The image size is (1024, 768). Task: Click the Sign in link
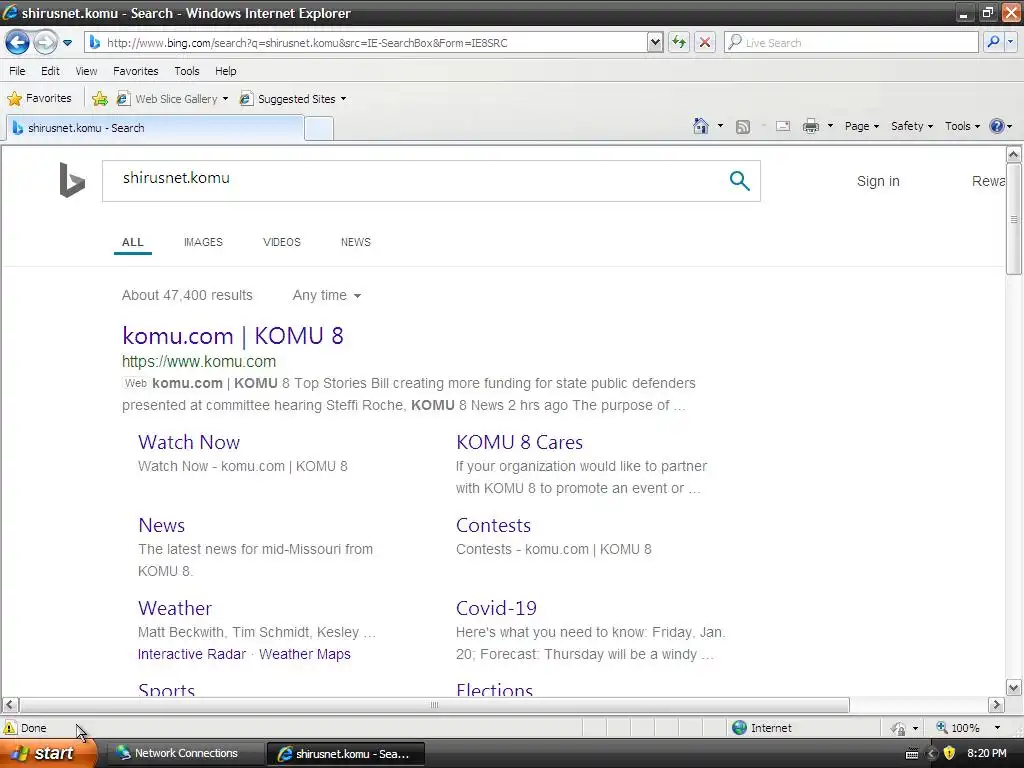878,182
